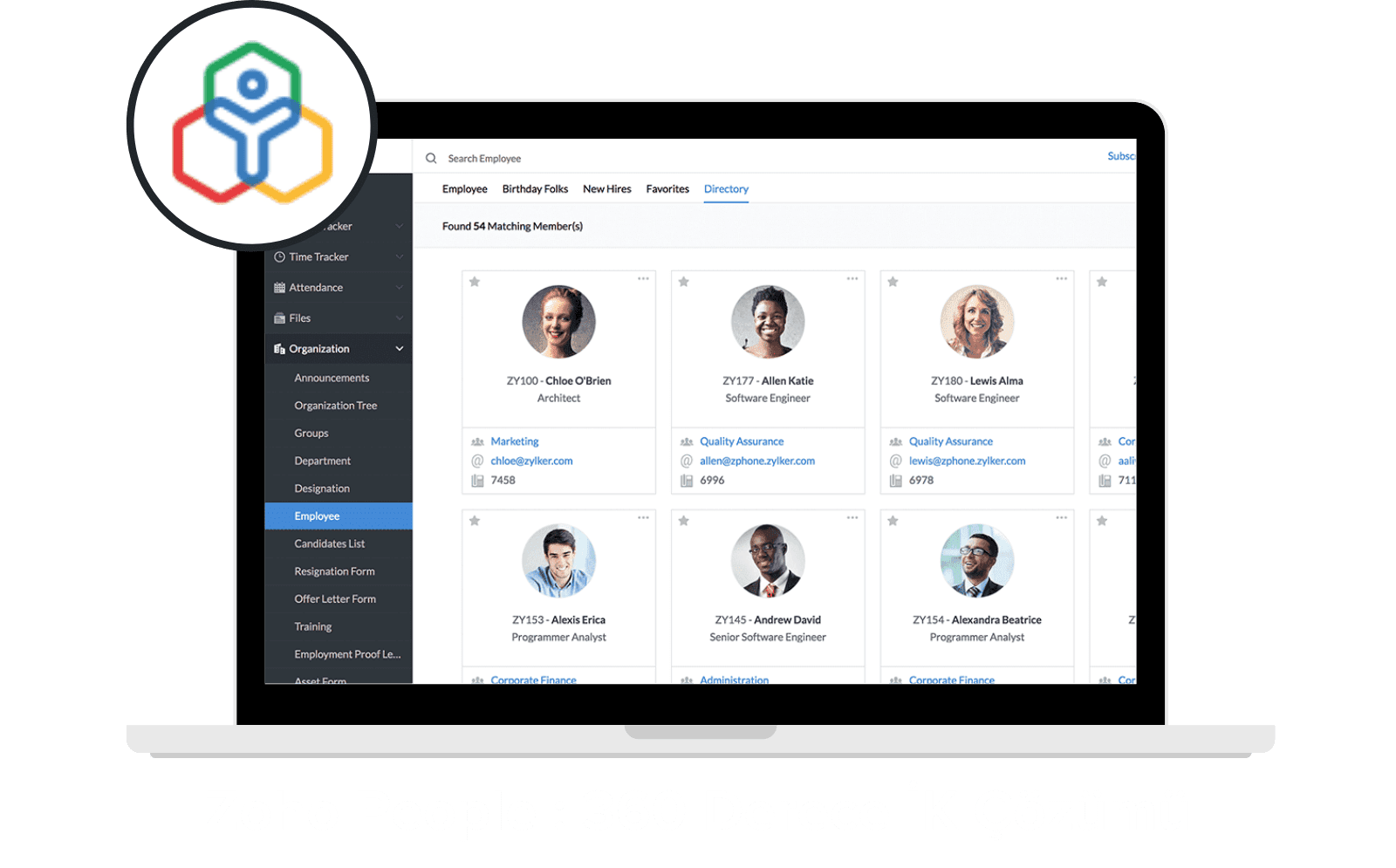Star Allen Katie's card
Image resolution: width=1396 pixels, height=868 pixels.
click(684, 282)
